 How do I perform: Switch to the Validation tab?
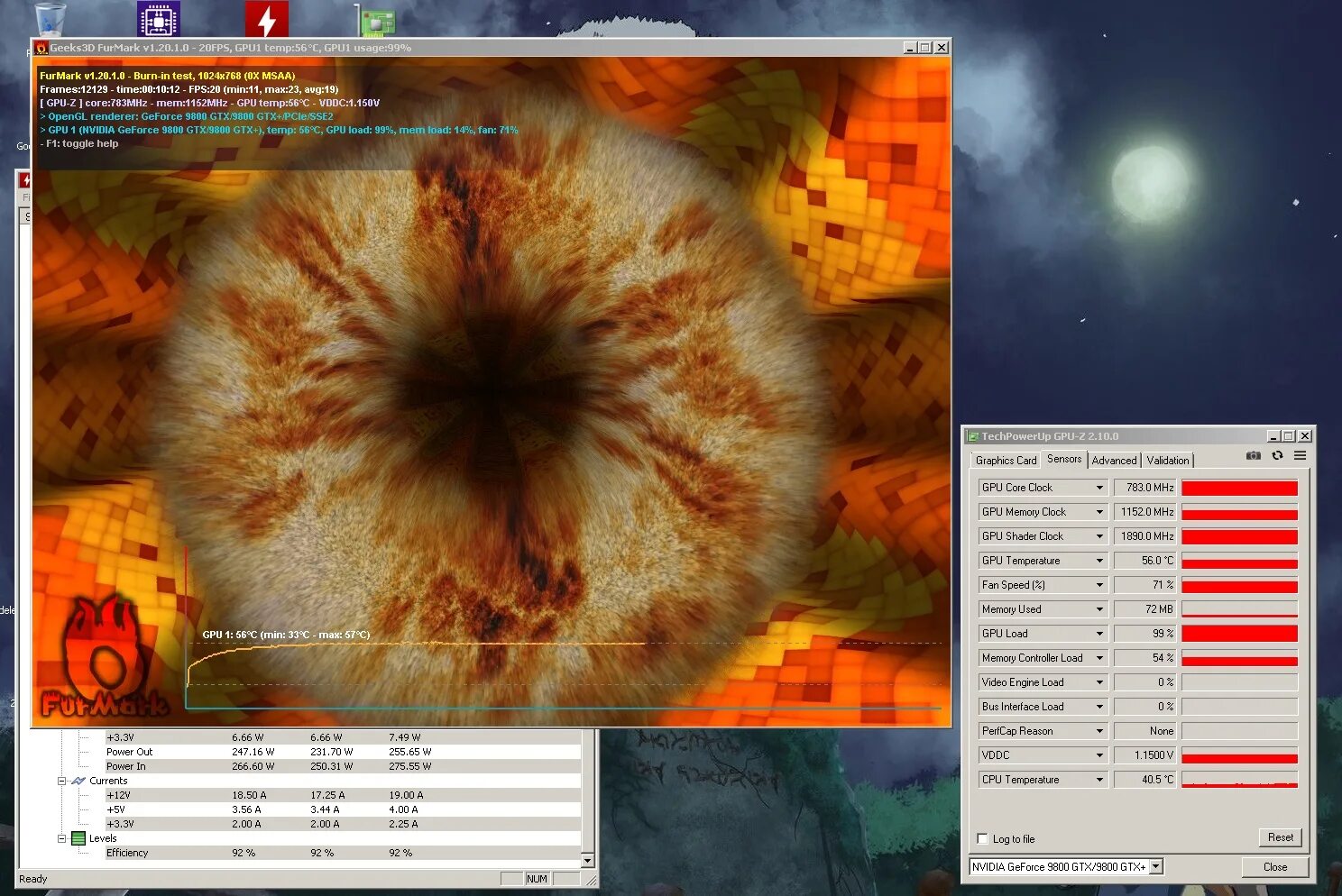click(x=1168, y=461)
